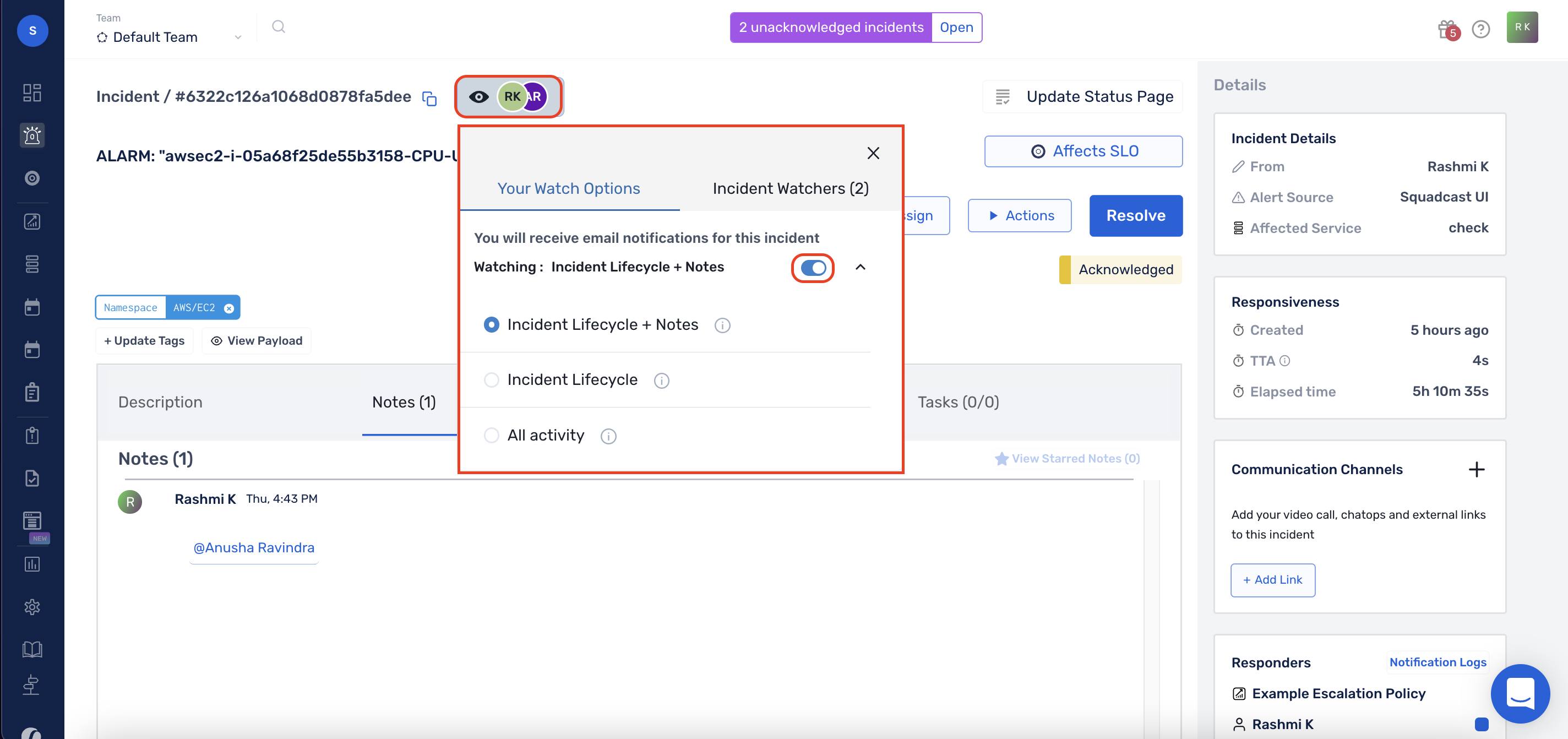Switch to Incident Watchers (2) tab
Viewport: 1568px width, 739px height.
tap(790, 189)
